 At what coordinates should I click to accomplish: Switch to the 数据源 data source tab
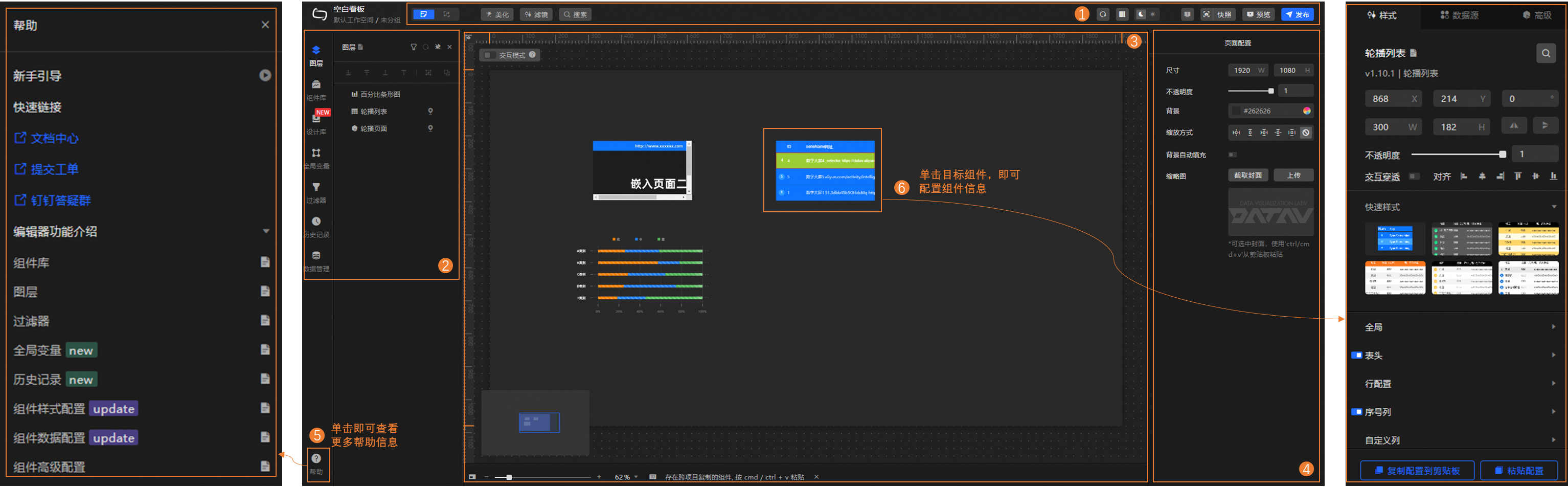1460,15
